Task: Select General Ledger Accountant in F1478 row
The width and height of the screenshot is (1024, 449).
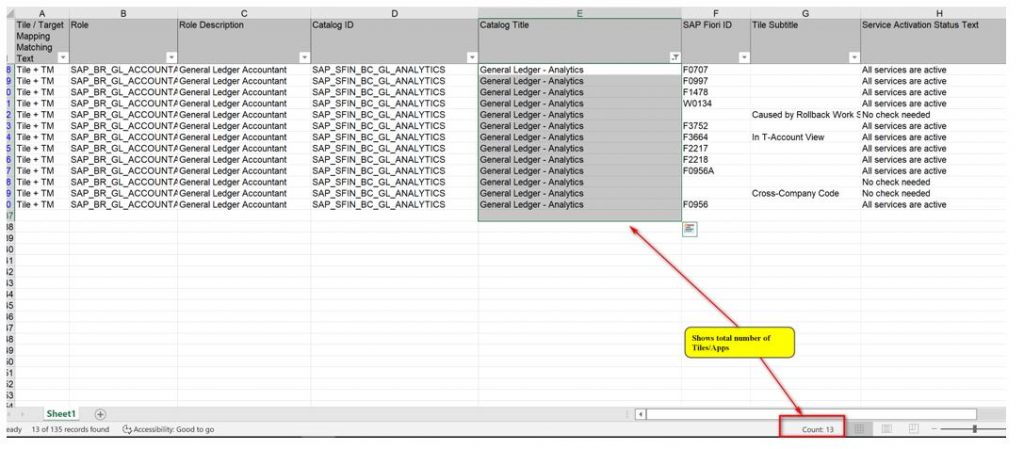Action: pos(244,92)
